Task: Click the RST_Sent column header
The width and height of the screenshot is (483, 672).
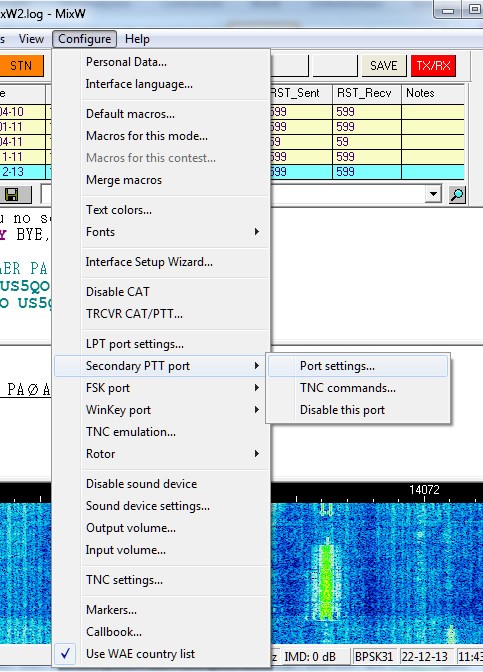Action: pos(300,93)
